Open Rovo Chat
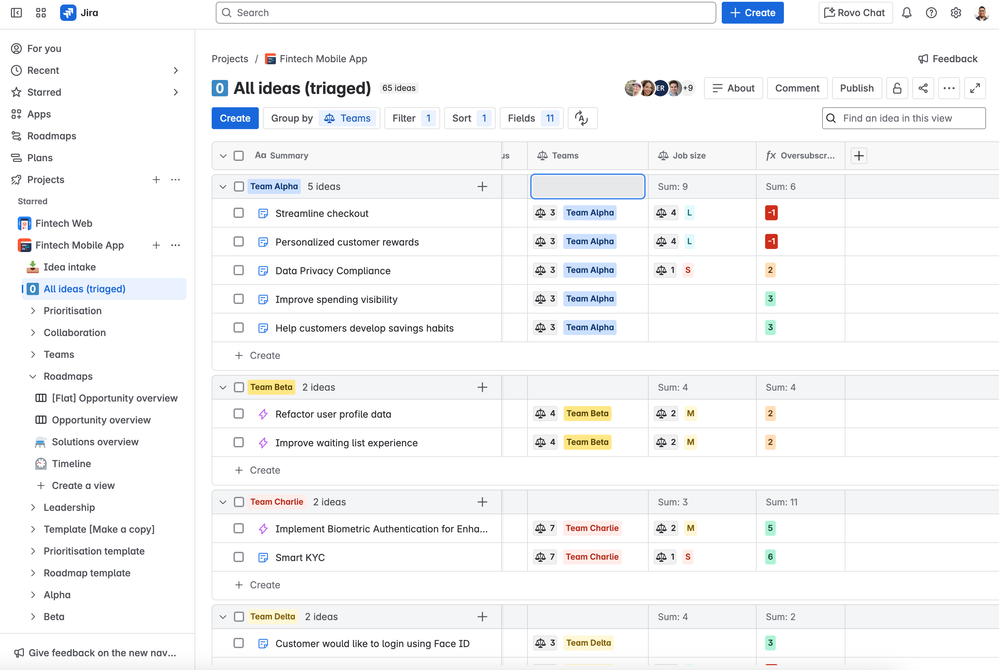 coord(856,13)
